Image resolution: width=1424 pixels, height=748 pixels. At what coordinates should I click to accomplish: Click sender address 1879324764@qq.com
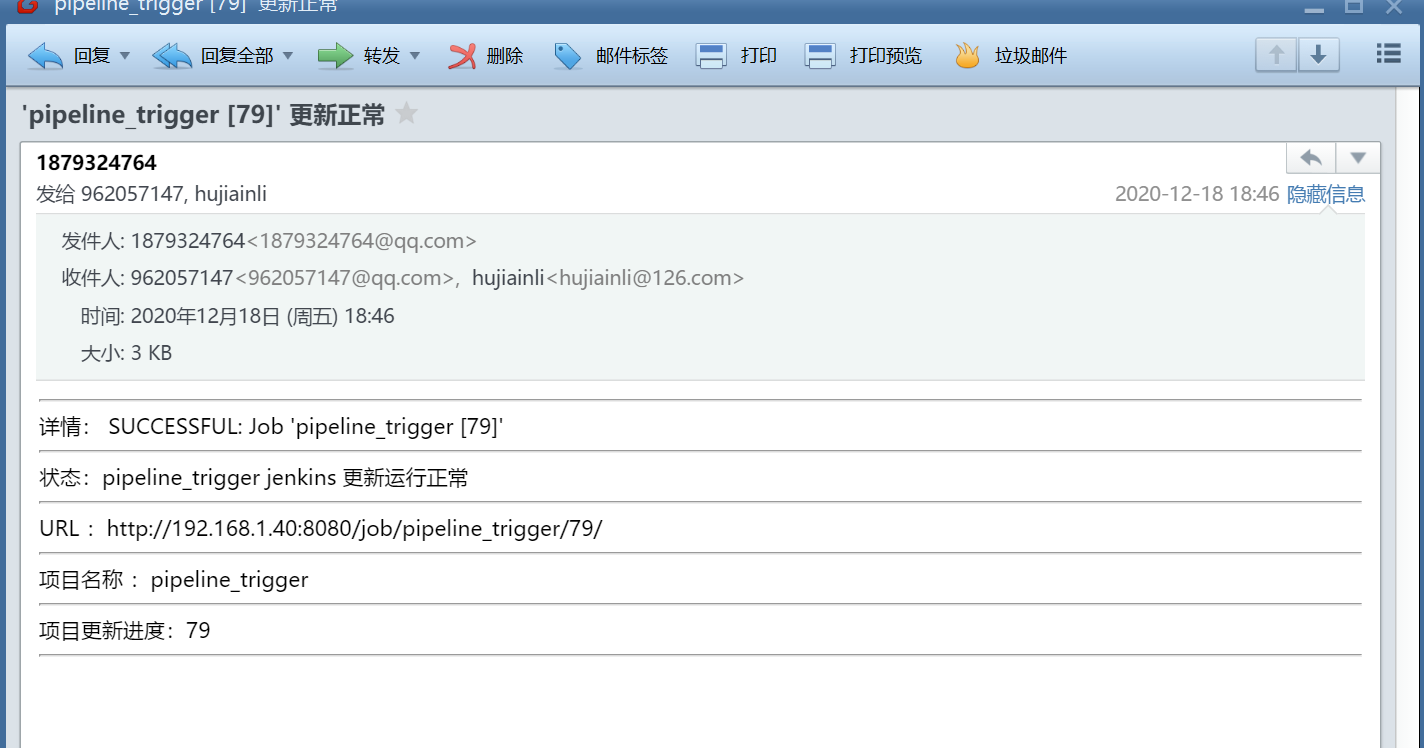pyautogui.click(x=361, y=241)
